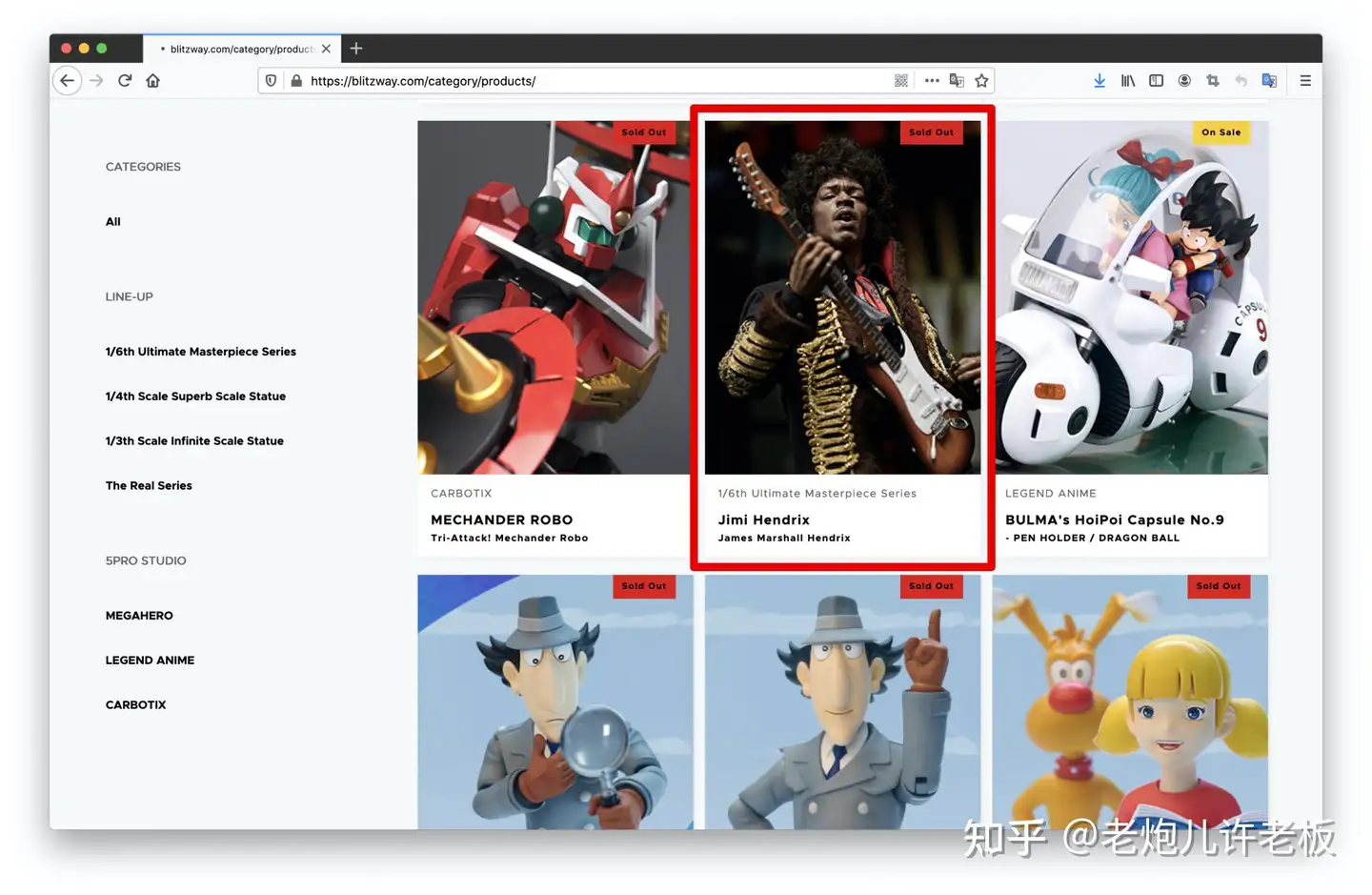Click the LINE-UP sidebar heading
Viewport: 1372px width, 895px height.
click(130, 297)
